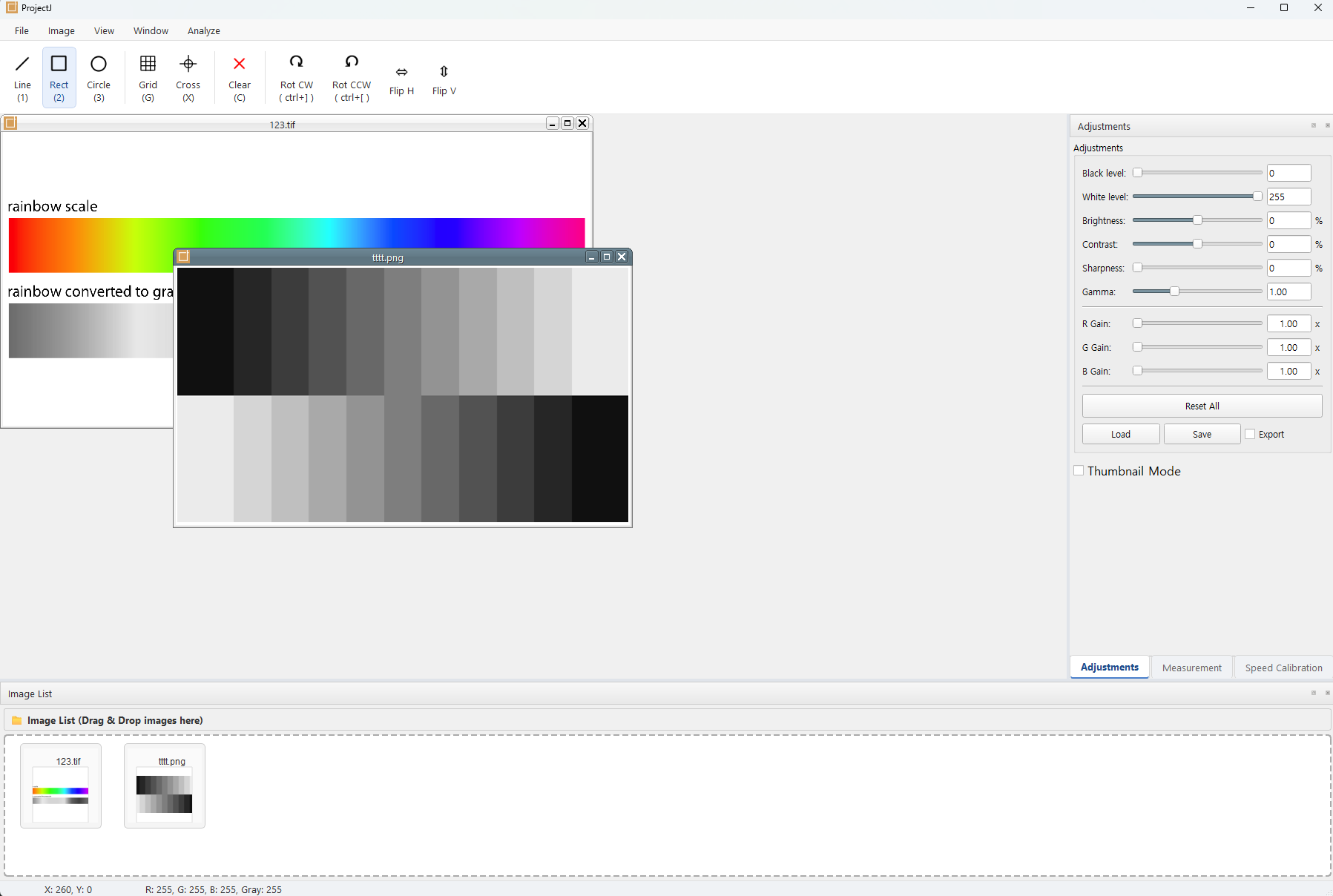Click the Sharpness slider handle
1333x896 pixels.
click(1137, 268)
